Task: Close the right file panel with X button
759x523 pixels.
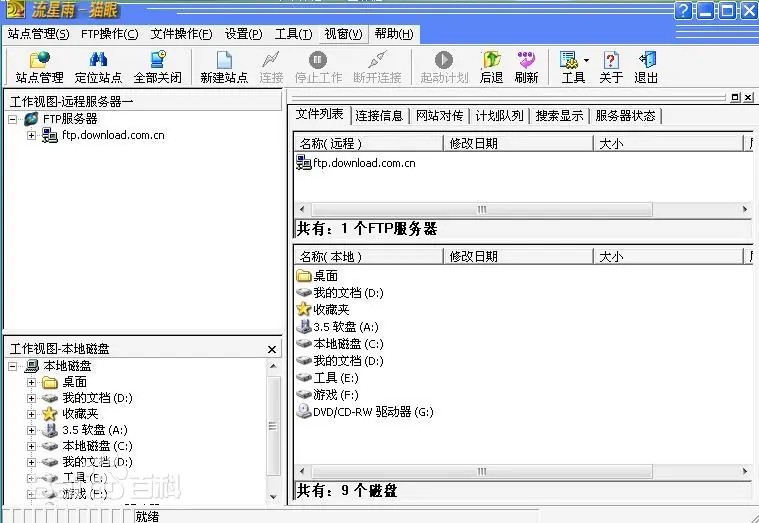Action: (x=748, y=97)
